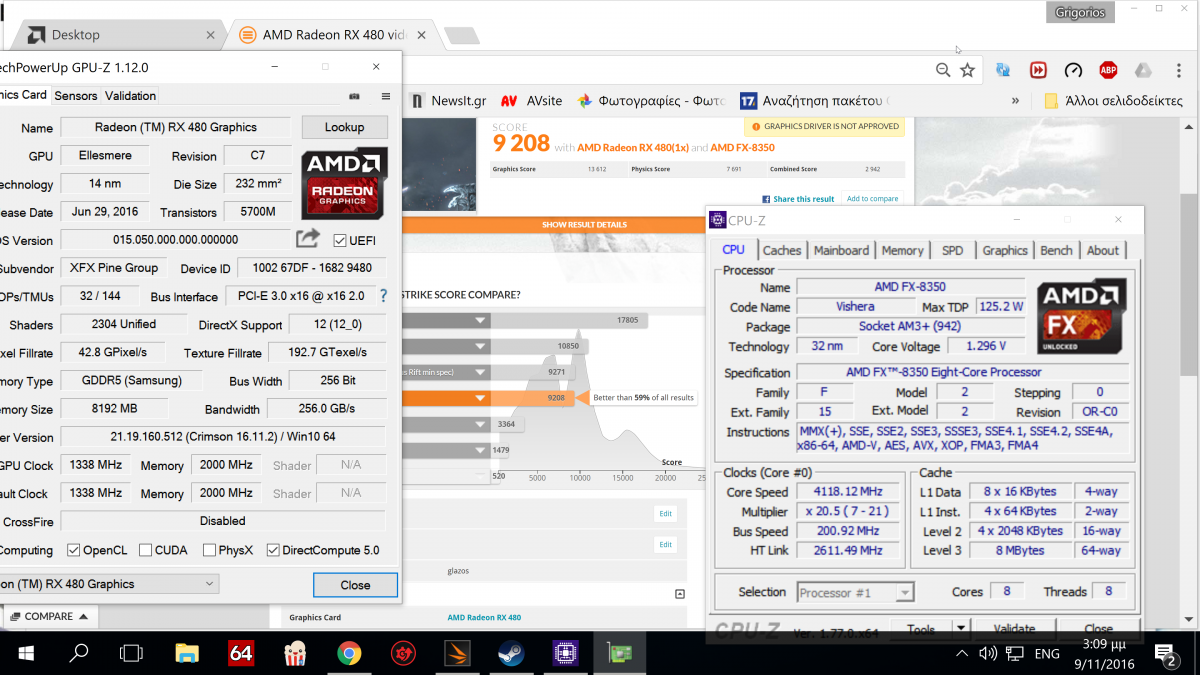Open File Explorer from the taskbar
The height and width of the screenshot is (675, 1200).
[187, 654]
